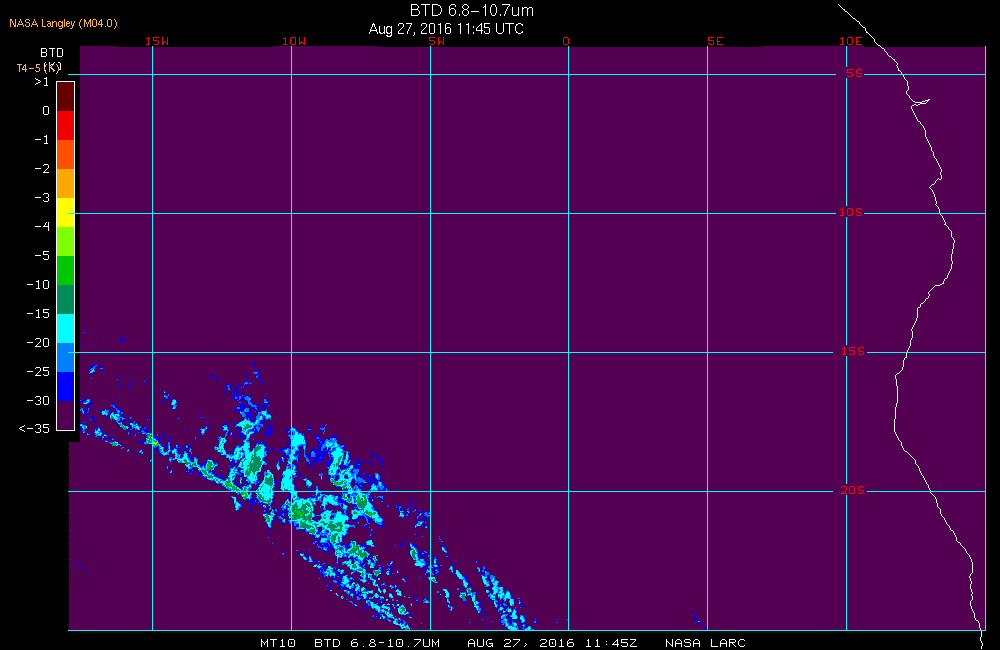Click the cyan -15 to -20 band

[x=66, y=329]
